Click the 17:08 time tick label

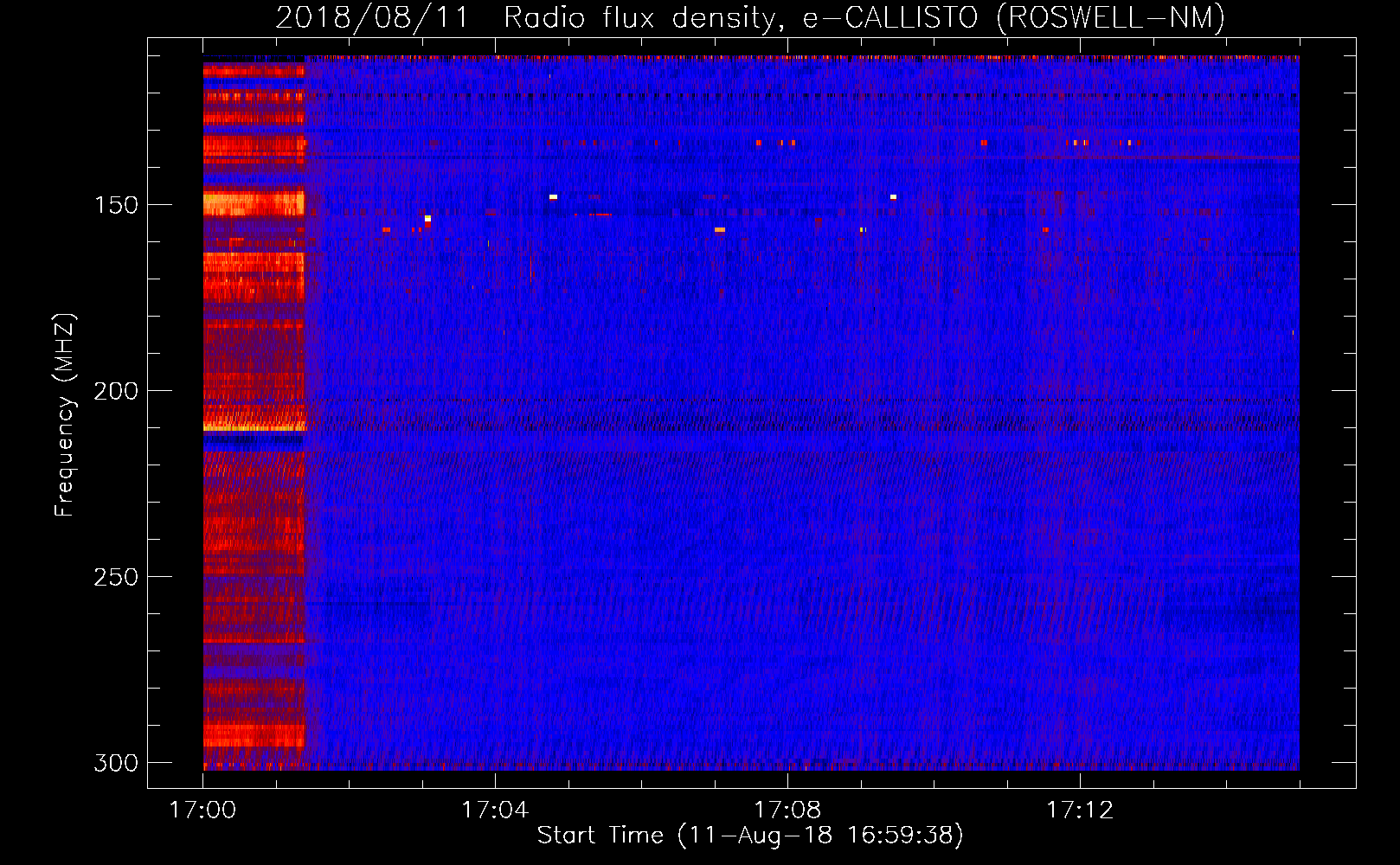click(787, 811)
